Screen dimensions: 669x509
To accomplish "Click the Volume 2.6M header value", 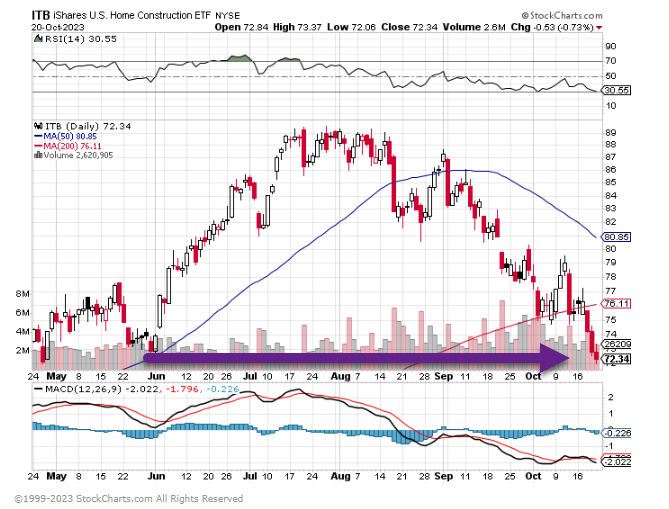I will point(474,27).
